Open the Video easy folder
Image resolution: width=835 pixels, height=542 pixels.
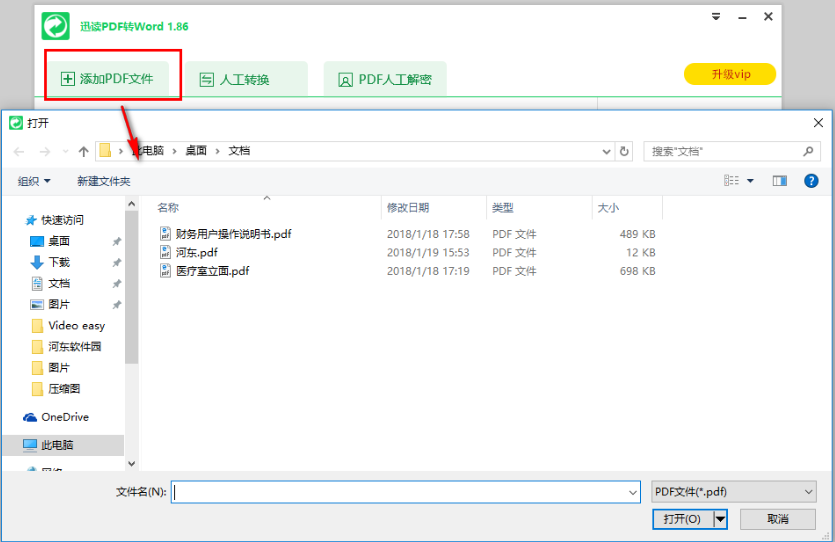(x=77, y=325)
